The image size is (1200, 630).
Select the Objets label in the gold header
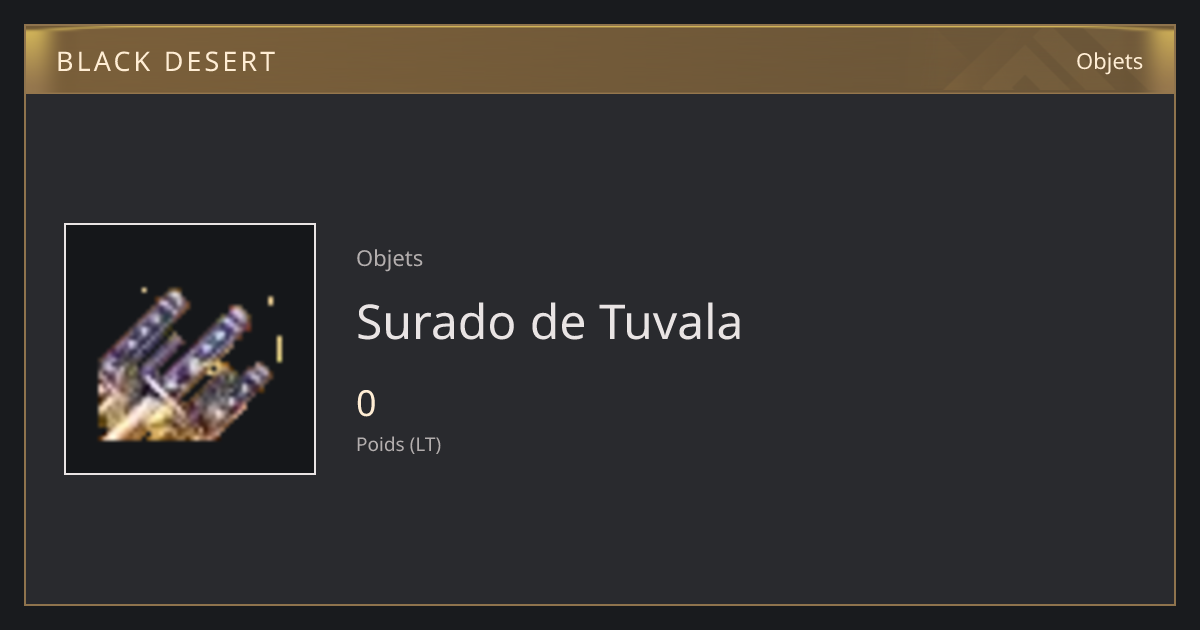tap(1109, 62)
